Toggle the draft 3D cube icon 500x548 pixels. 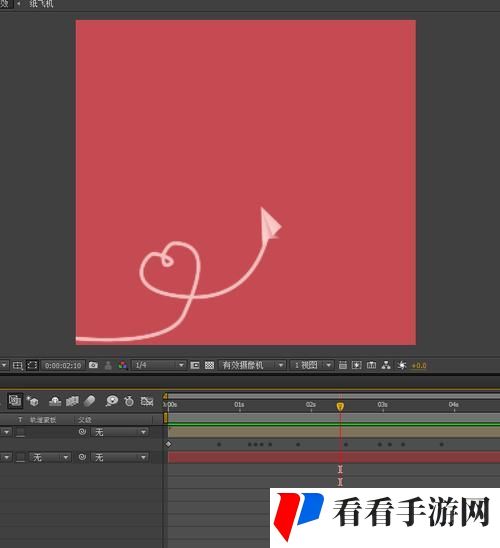[33, 401]
